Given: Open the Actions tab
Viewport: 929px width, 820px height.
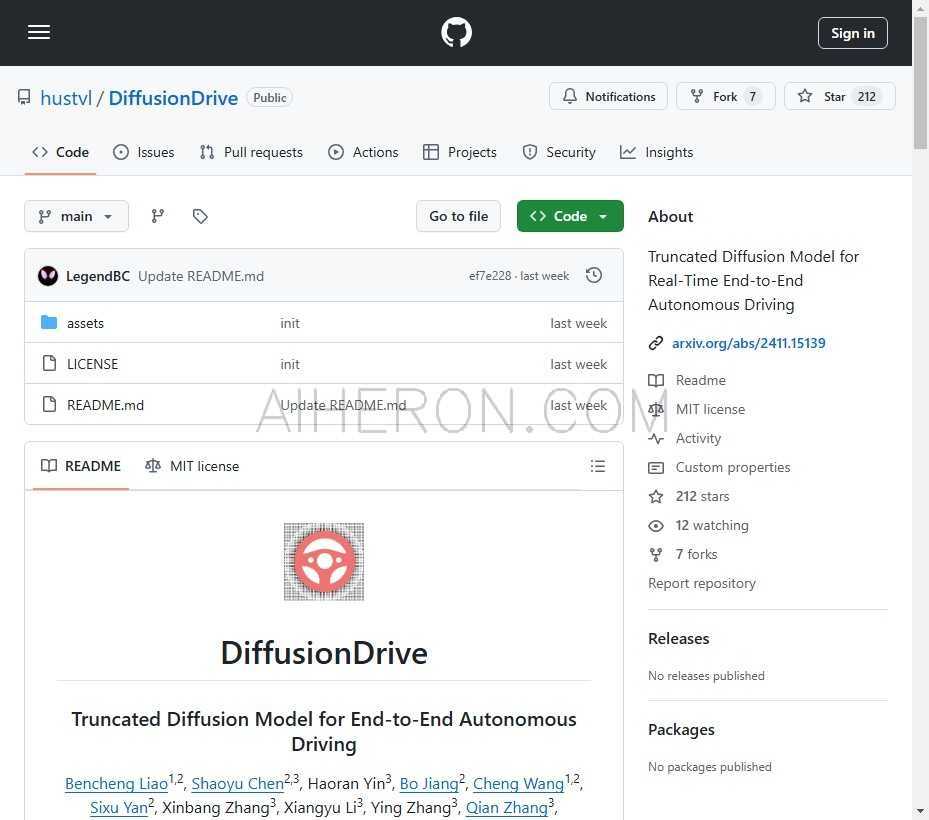Looking at the screenshot, I should coord(363,152).
